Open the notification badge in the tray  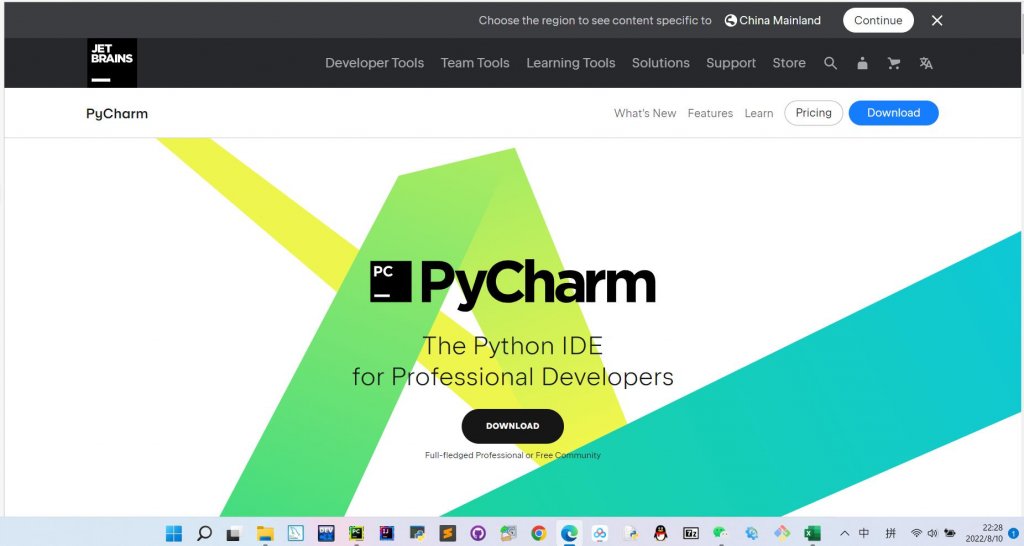(x=1013, y=534)
